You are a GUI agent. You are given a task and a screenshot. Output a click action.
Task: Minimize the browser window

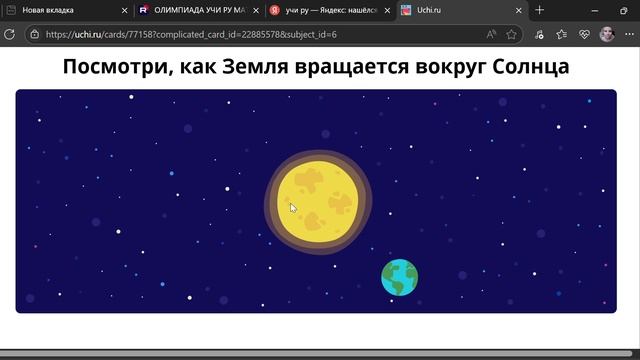click(595, 11)
